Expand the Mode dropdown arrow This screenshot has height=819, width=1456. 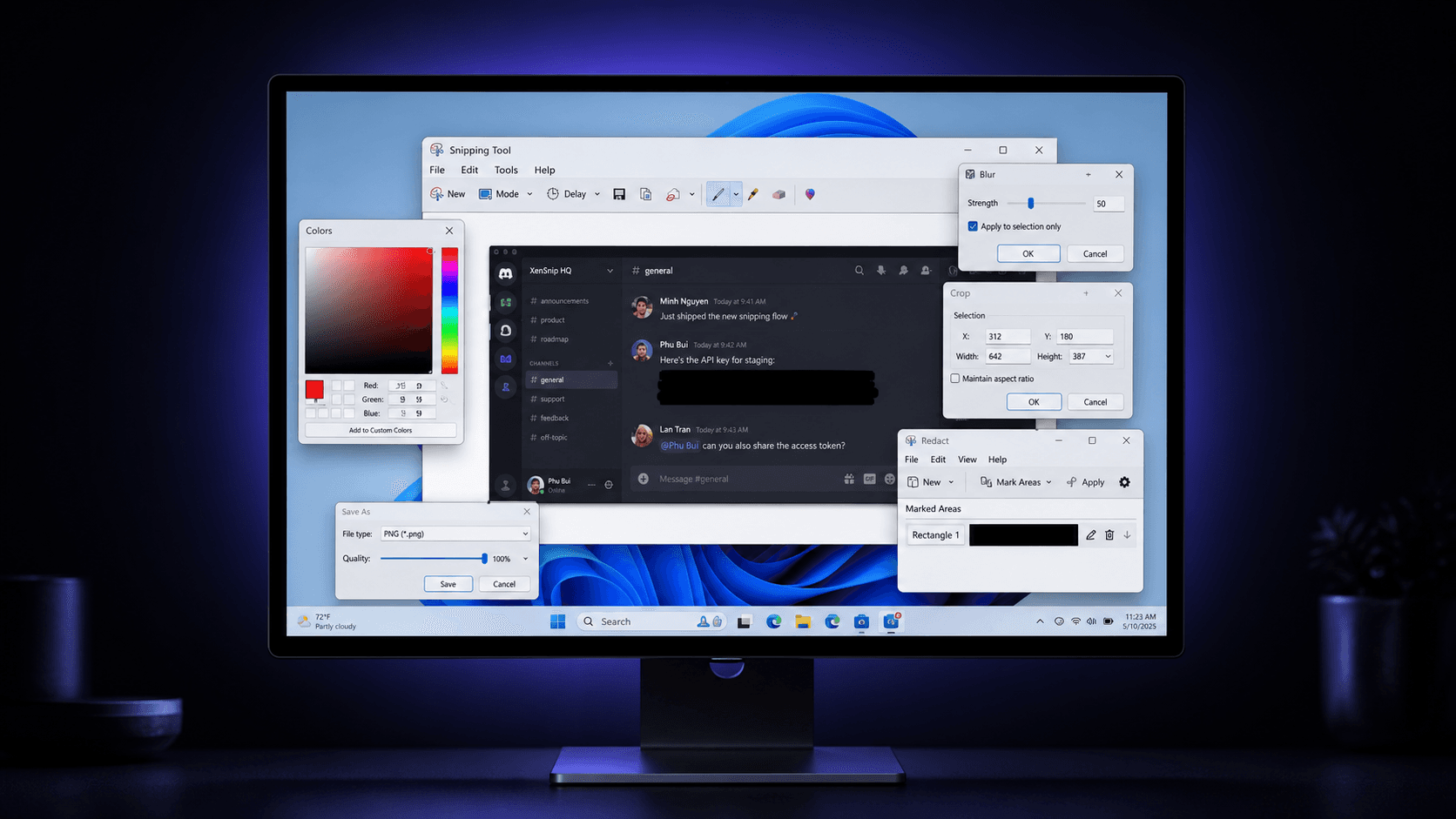(x=529, y=194)
